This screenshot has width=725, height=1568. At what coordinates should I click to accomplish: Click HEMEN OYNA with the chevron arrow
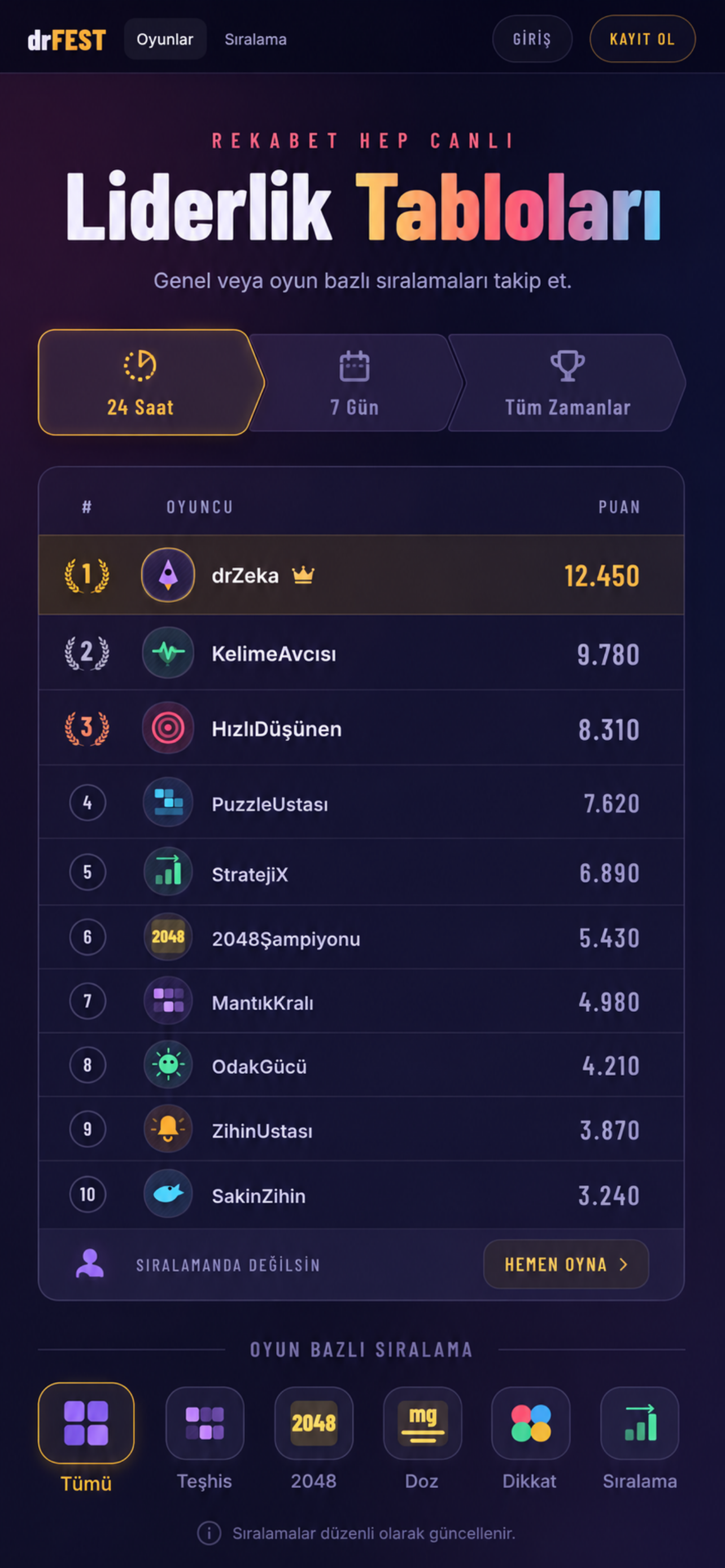[x=566, y=1264]
